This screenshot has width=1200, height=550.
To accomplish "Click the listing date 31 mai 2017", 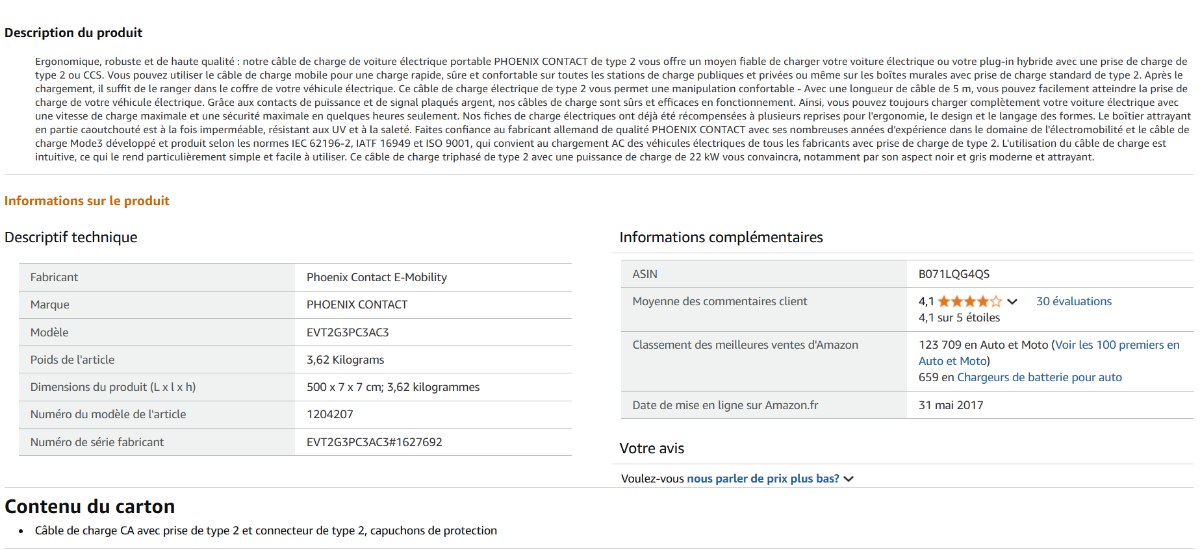I will (x=951, y=405).
